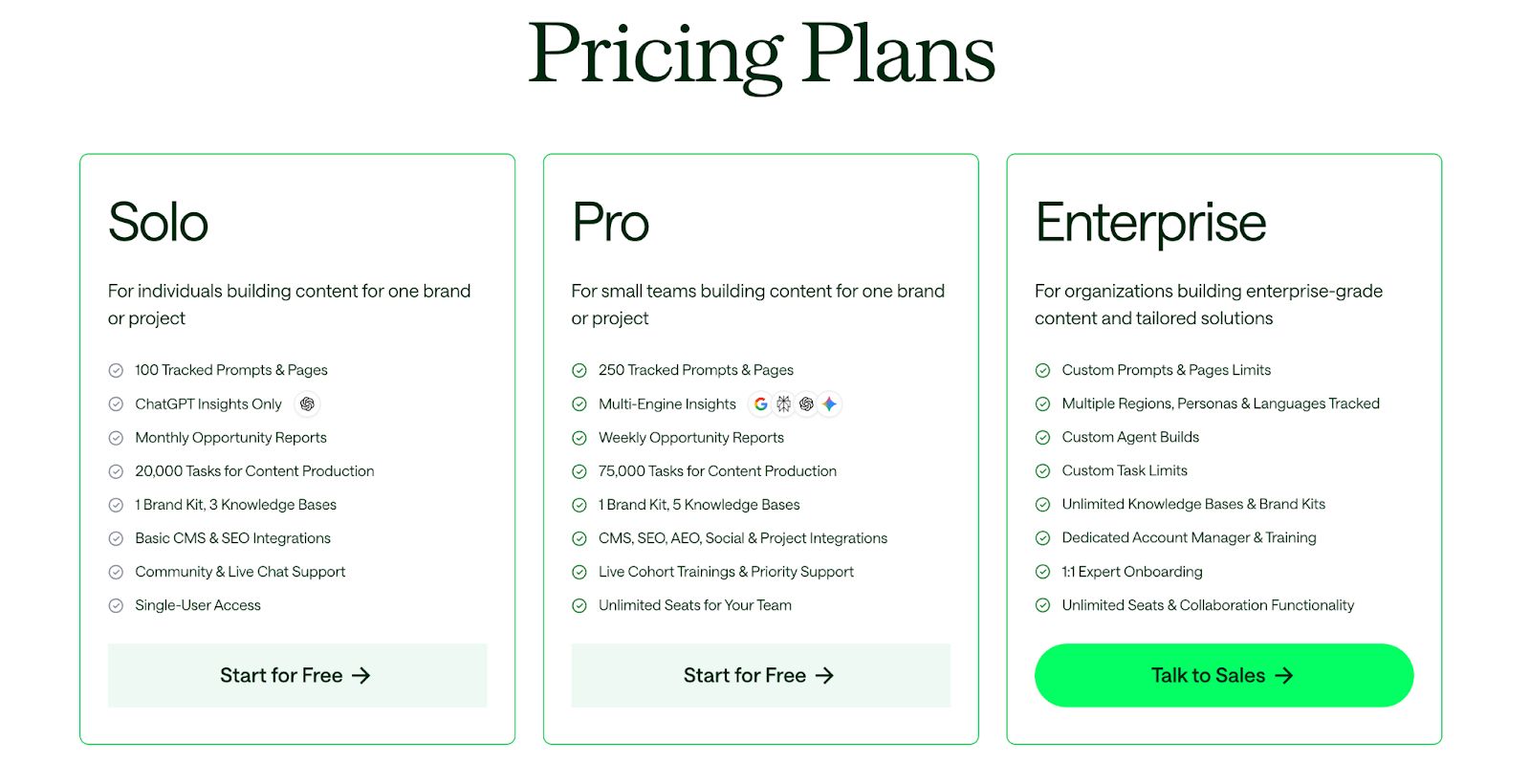The width and height of the screenshot is (1530, 784).
Task: Click the Pricing Plans page title
Action: pos(763,54)
